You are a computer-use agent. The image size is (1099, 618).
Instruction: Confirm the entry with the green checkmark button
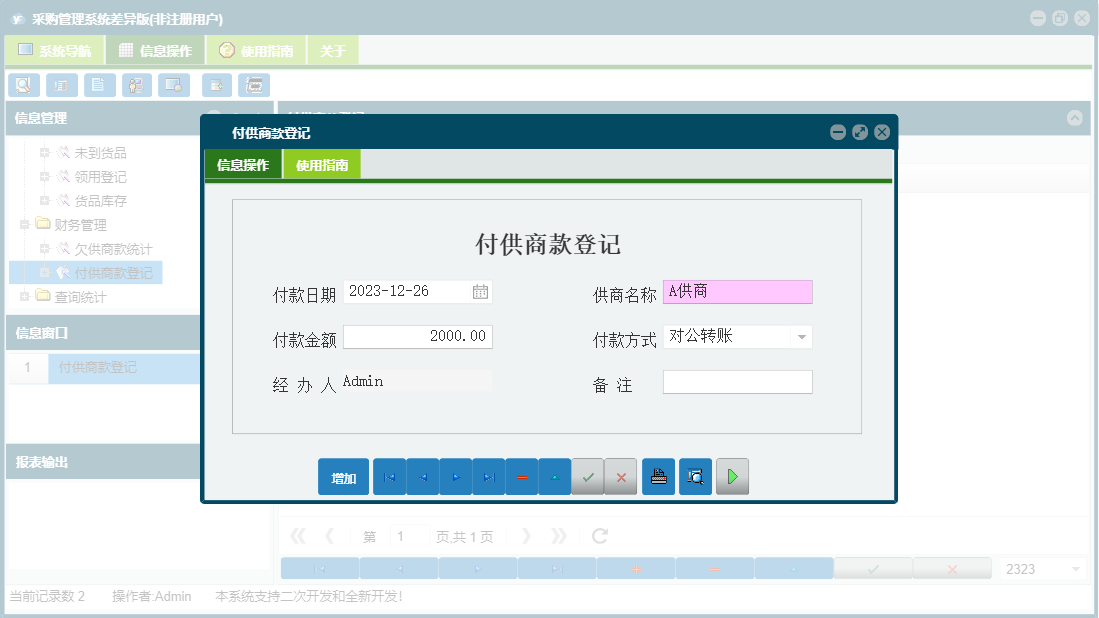[588, 477]
